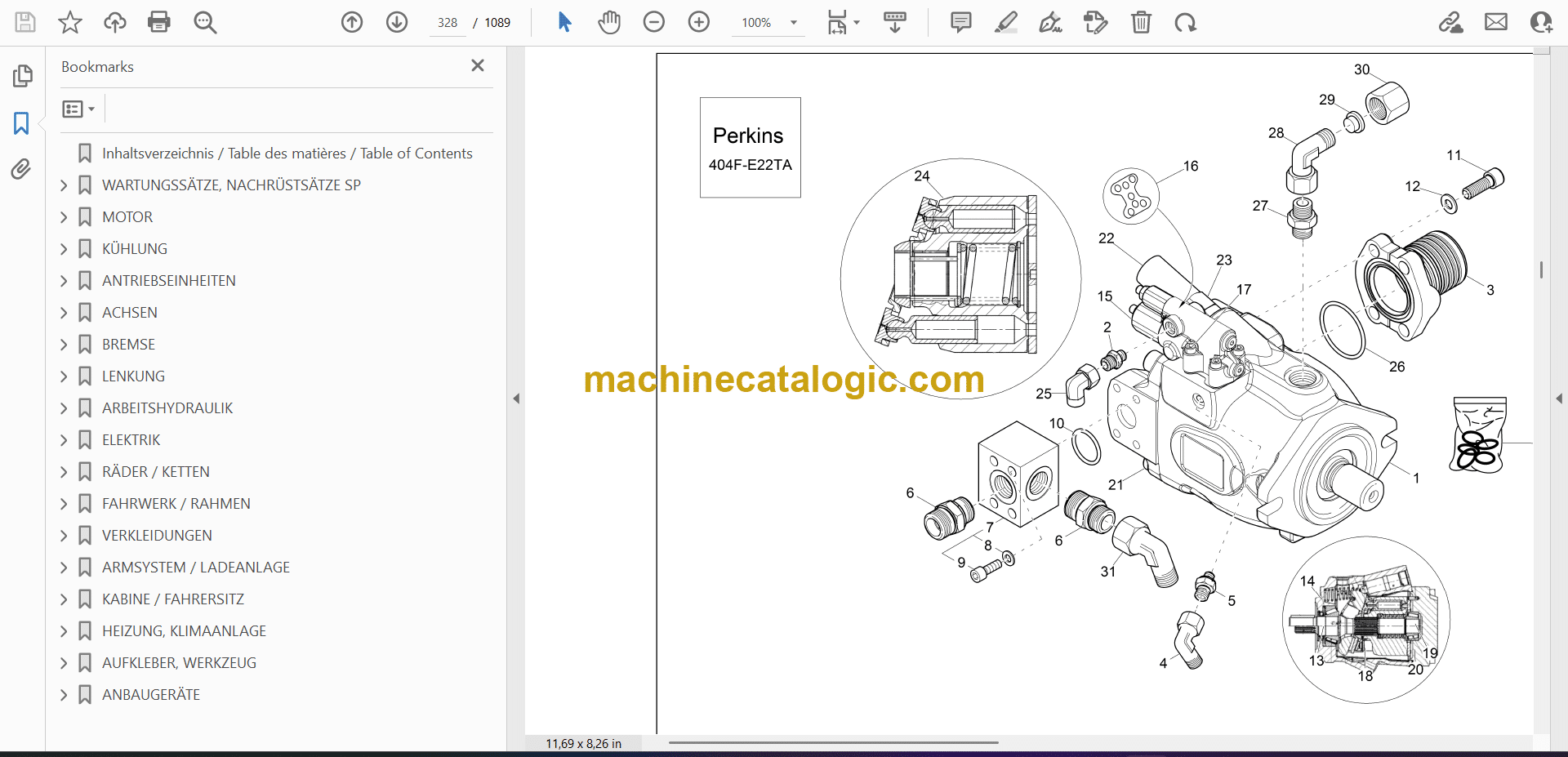
Task: Star this file as favorite
Action: [70, 22]
